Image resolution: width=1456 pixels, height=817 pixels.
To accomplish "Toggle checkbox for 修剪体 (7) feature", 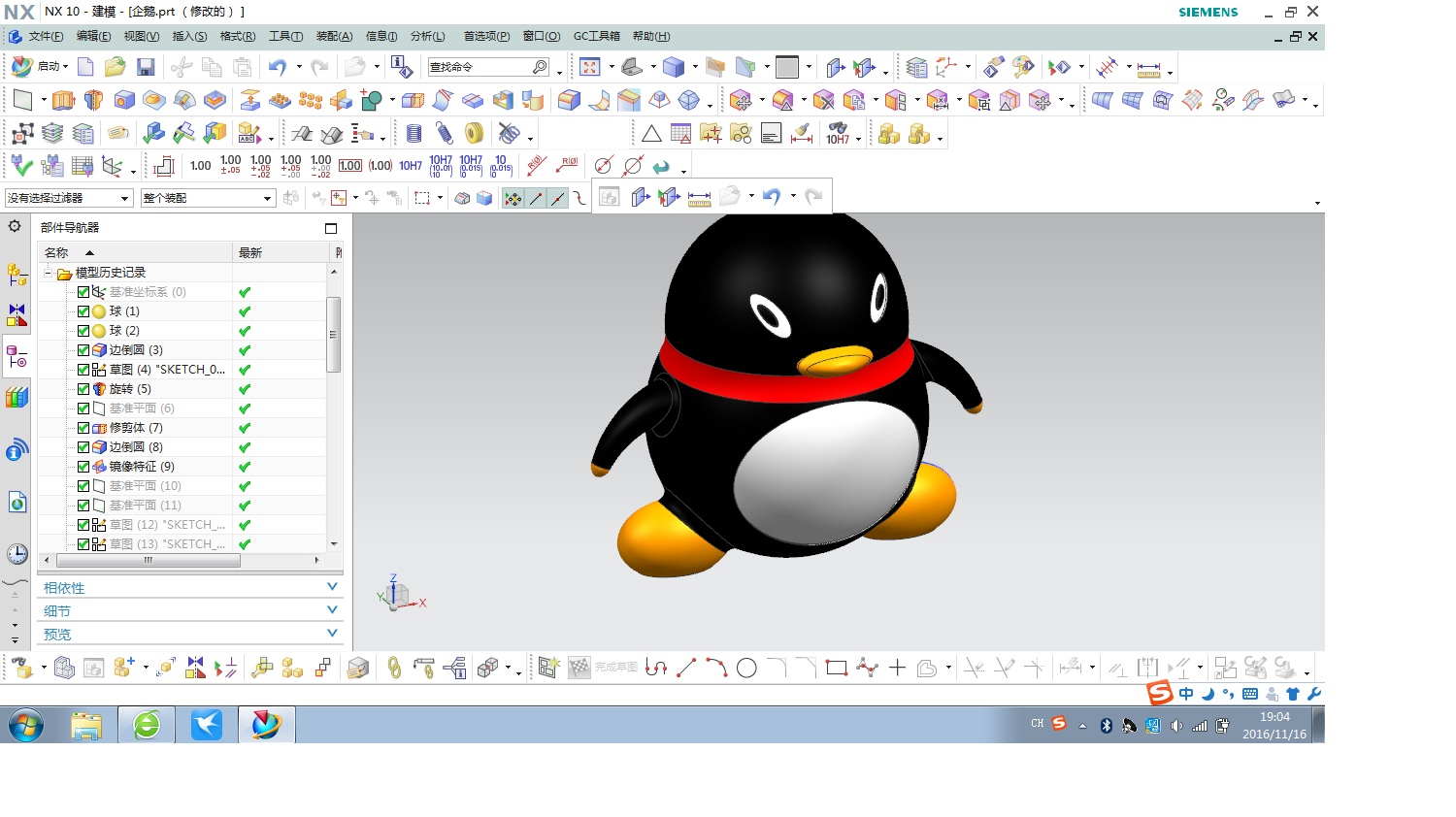I will [x=83, y=428].
